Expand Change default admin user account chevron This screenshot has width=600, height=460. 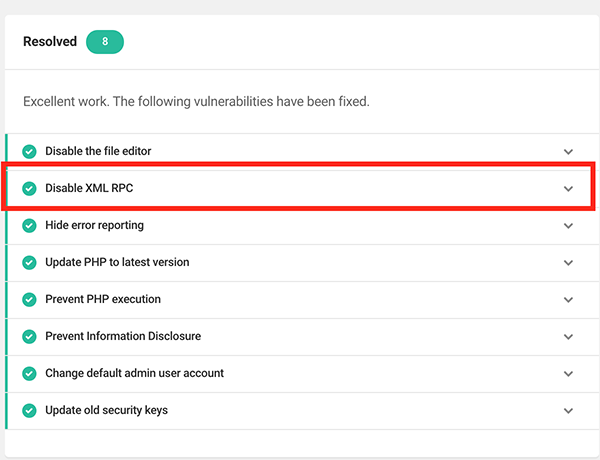point(568,374)
